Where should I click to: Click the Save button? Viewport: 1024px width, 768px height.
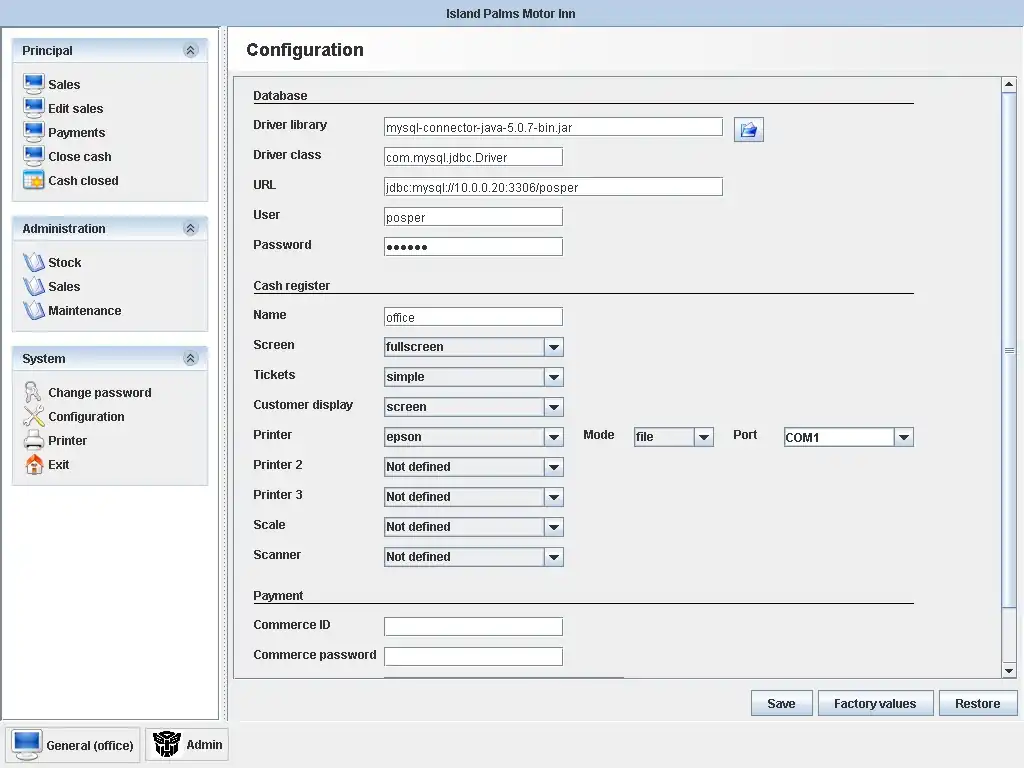click(x=781, y=703)
